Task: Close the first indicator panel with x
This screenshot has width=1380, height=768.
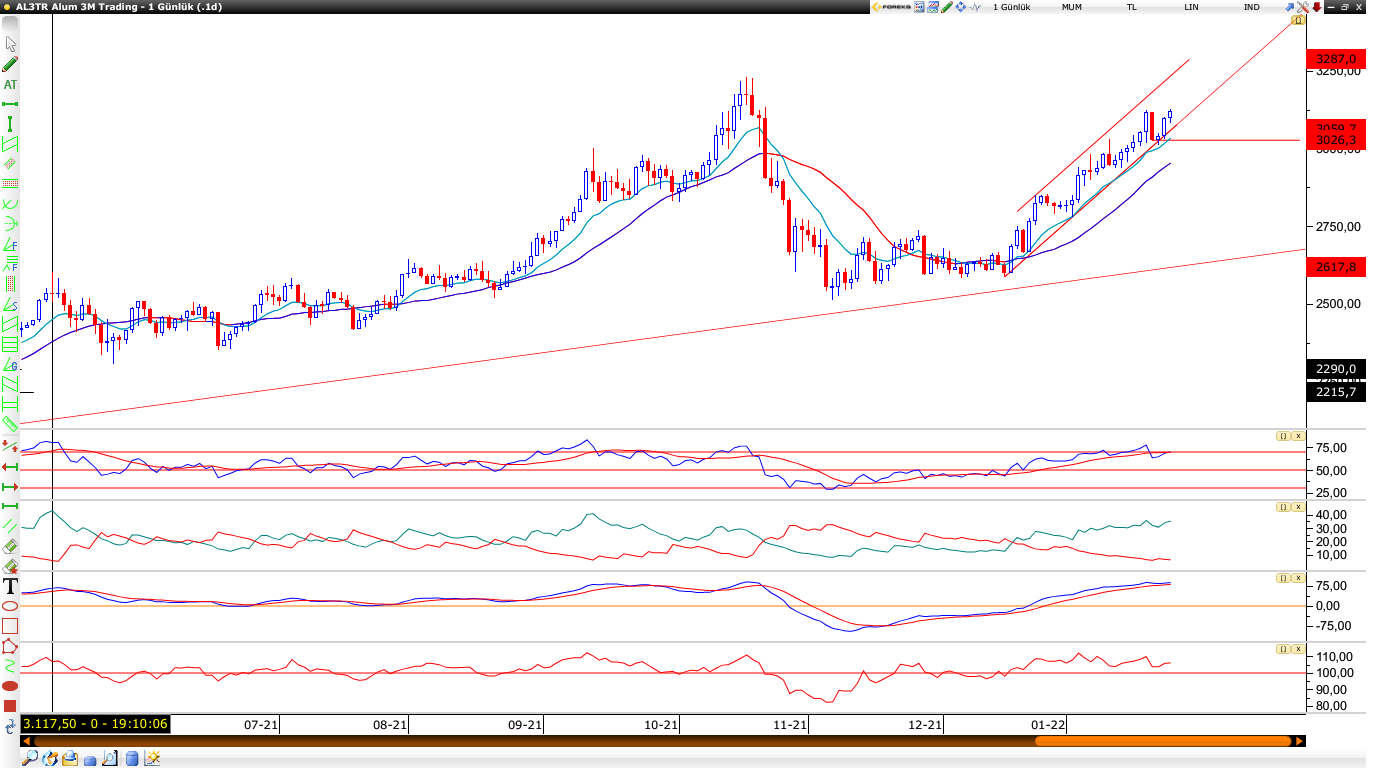Action: pos(1297,436)
